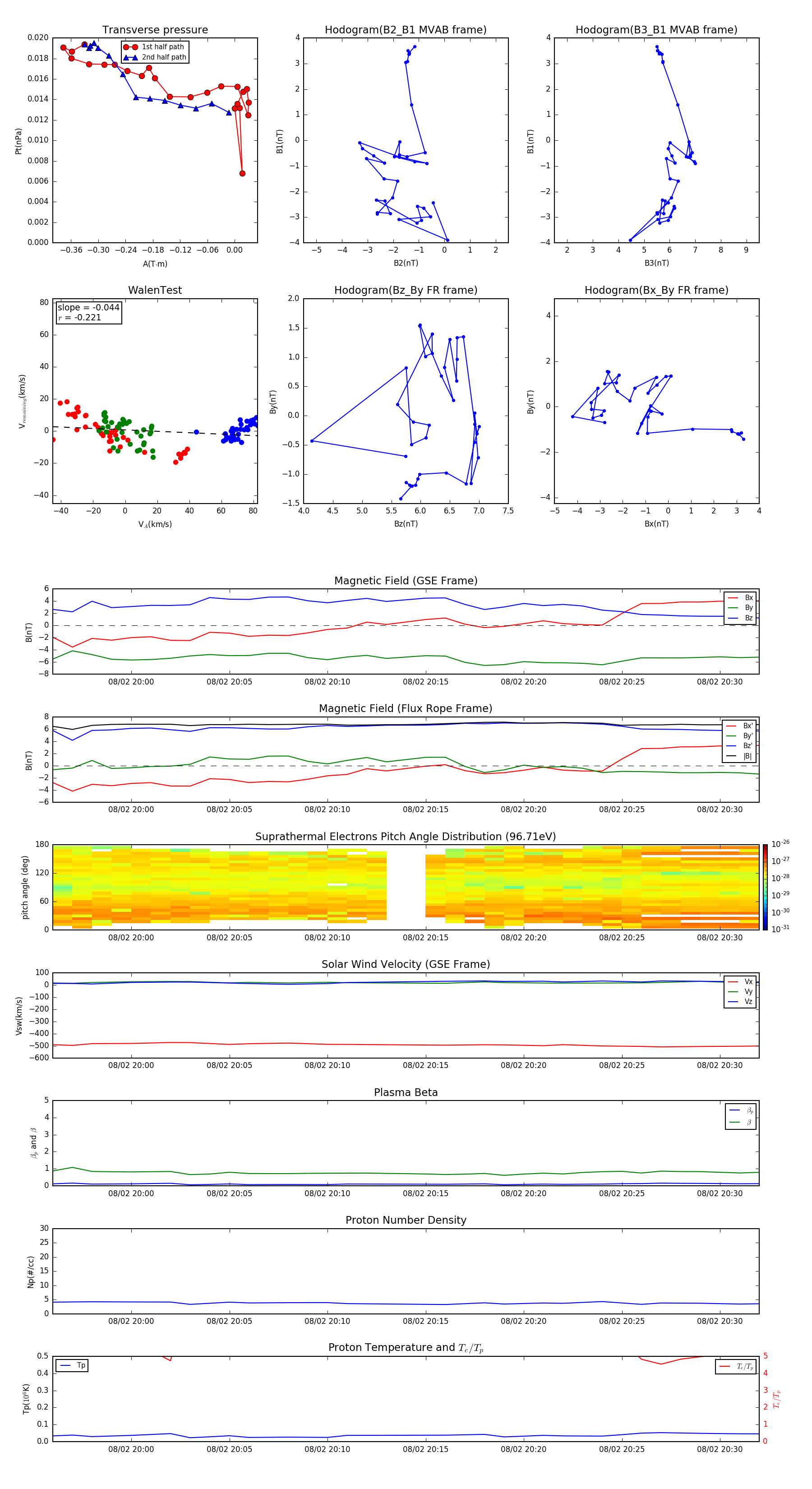The width and height of the screenshot is (812, 1489).
Task: Click the 'Transverse pressure' plot title
Action: point(155,30)
